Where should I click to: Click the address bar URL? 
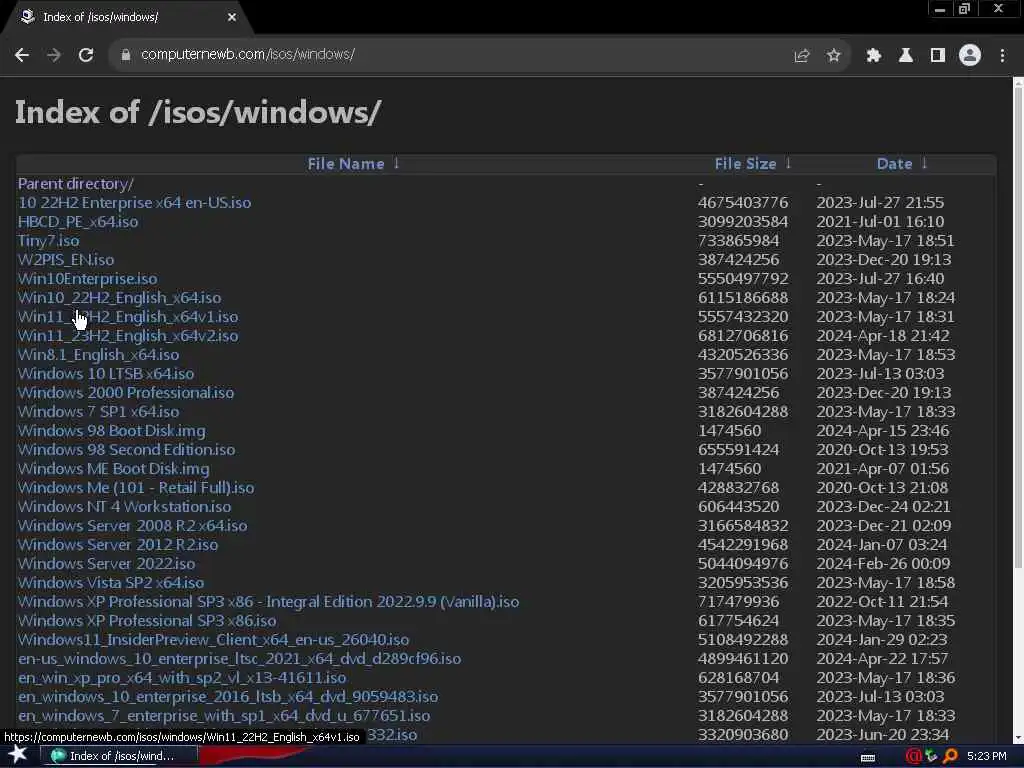point(248,55)
